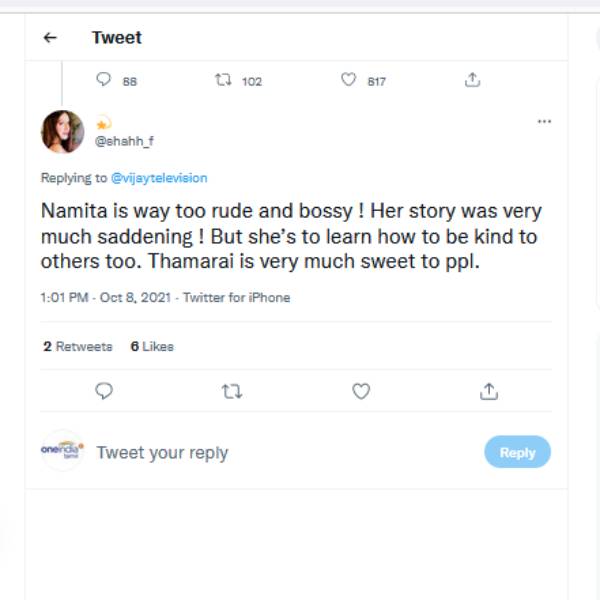
Task: Open the @vijaytelevision mention link
Action: tap(159, 178)
